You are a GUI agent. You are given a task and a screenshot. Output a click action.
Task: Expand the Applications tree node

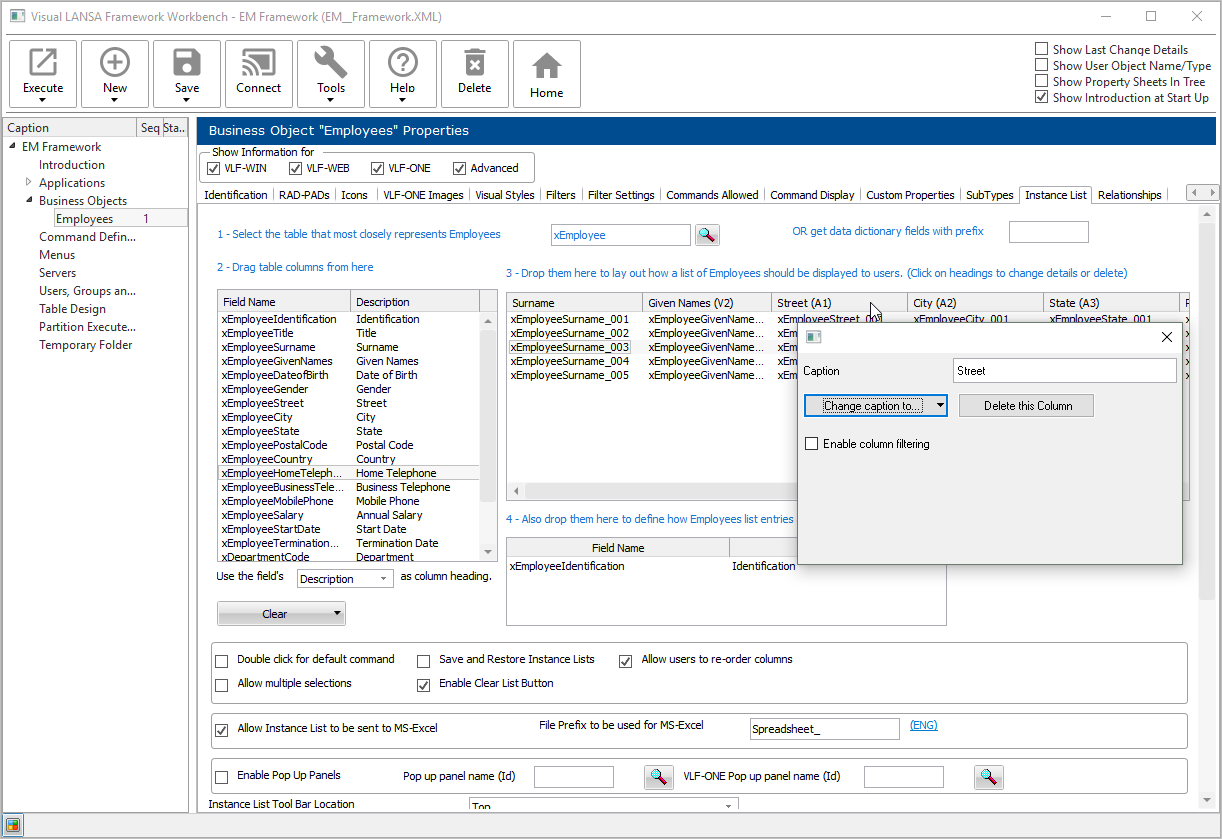(x=28, y=183)
